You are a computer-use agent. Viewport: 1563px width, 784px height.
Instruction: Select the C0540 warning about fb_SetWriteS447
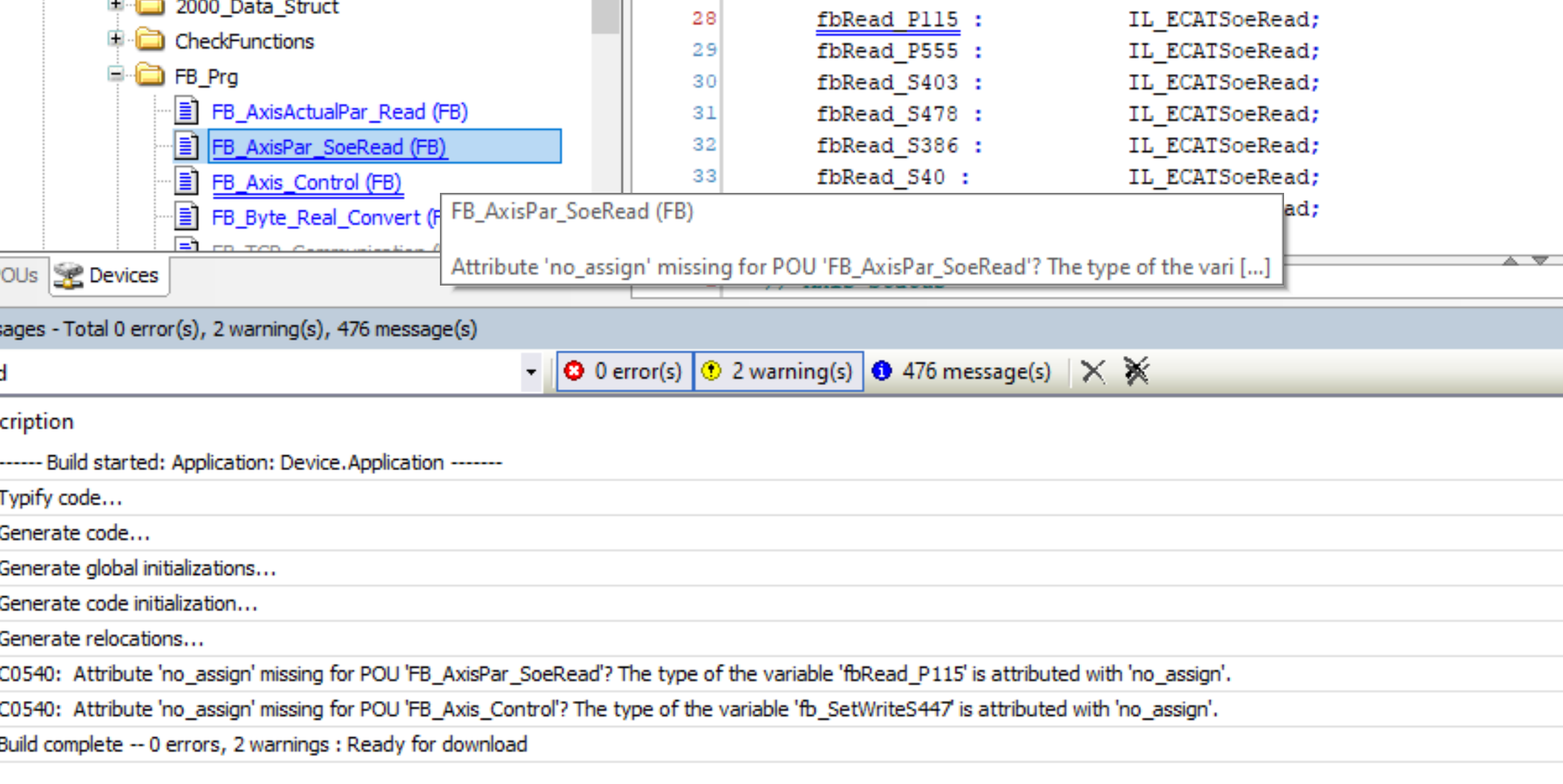608,710
